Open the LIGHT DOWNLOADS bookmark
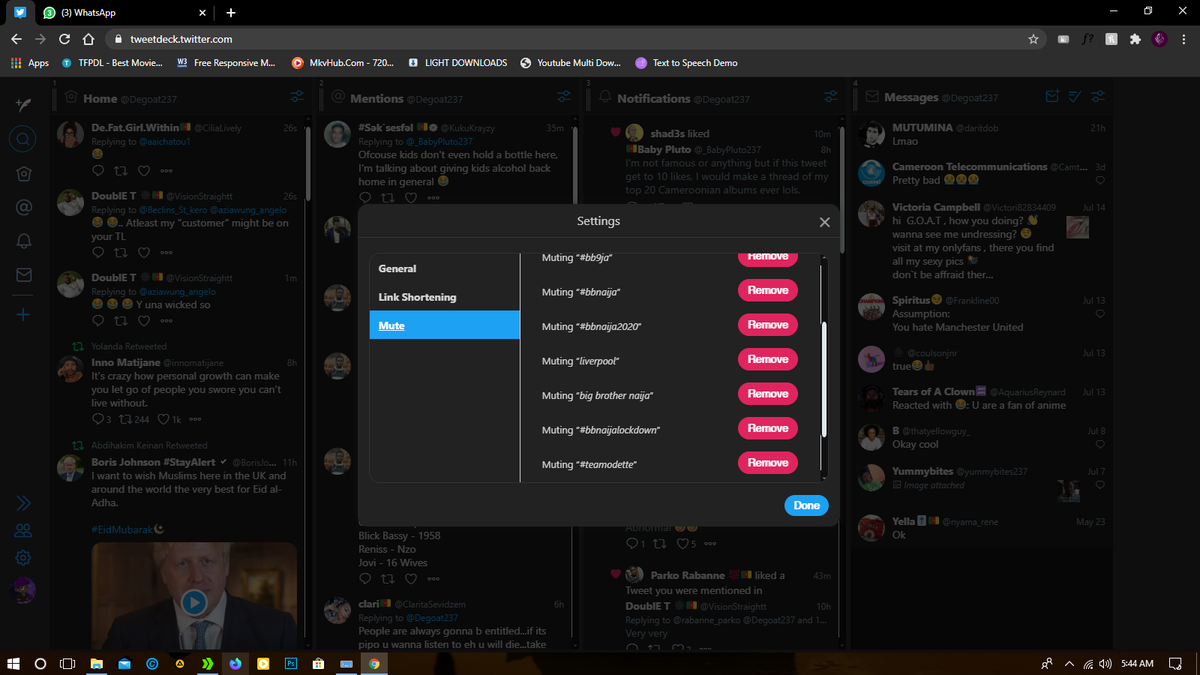This screenshot has height=675, width=1200. [x=458, y=63]
